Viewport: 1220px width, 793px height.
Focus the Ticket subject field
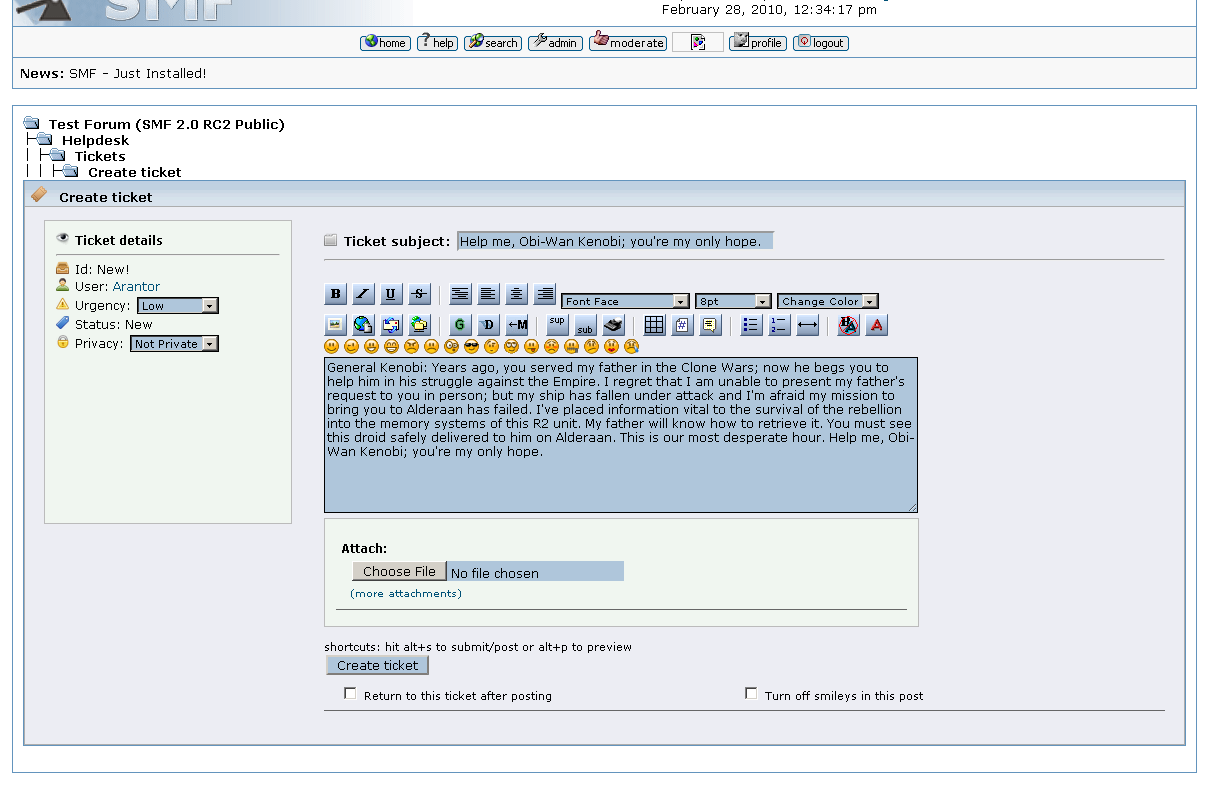coord(615,241)
